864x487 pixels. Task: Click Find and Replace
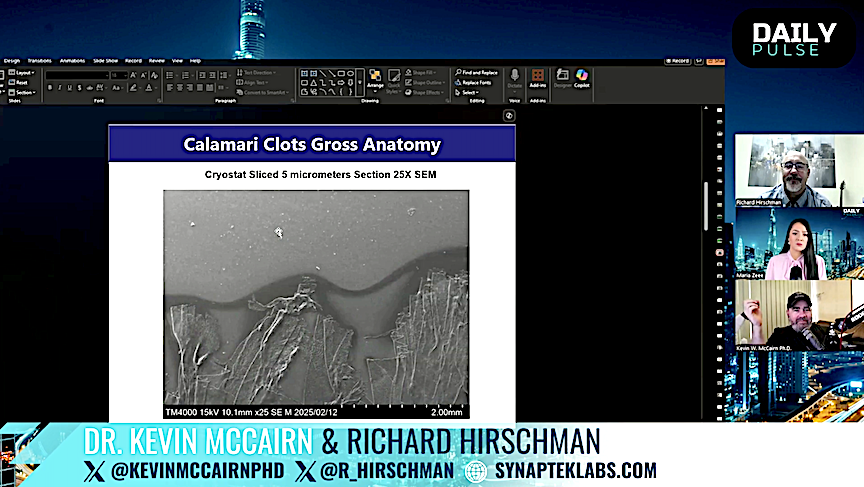478,72
